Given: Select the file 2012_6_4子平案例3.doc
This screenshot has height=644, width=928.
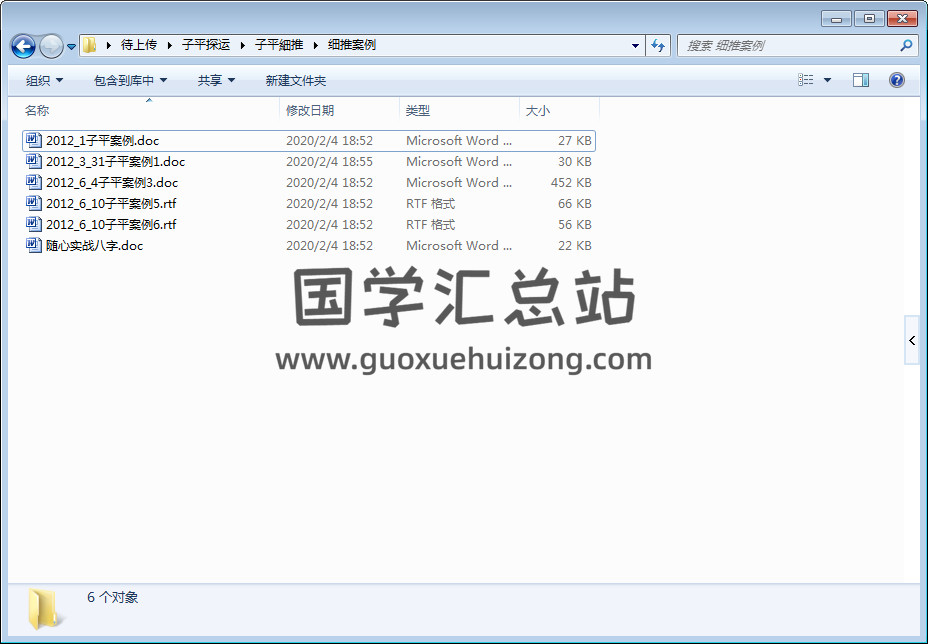Looking at the screenshot, I should 112,183.
